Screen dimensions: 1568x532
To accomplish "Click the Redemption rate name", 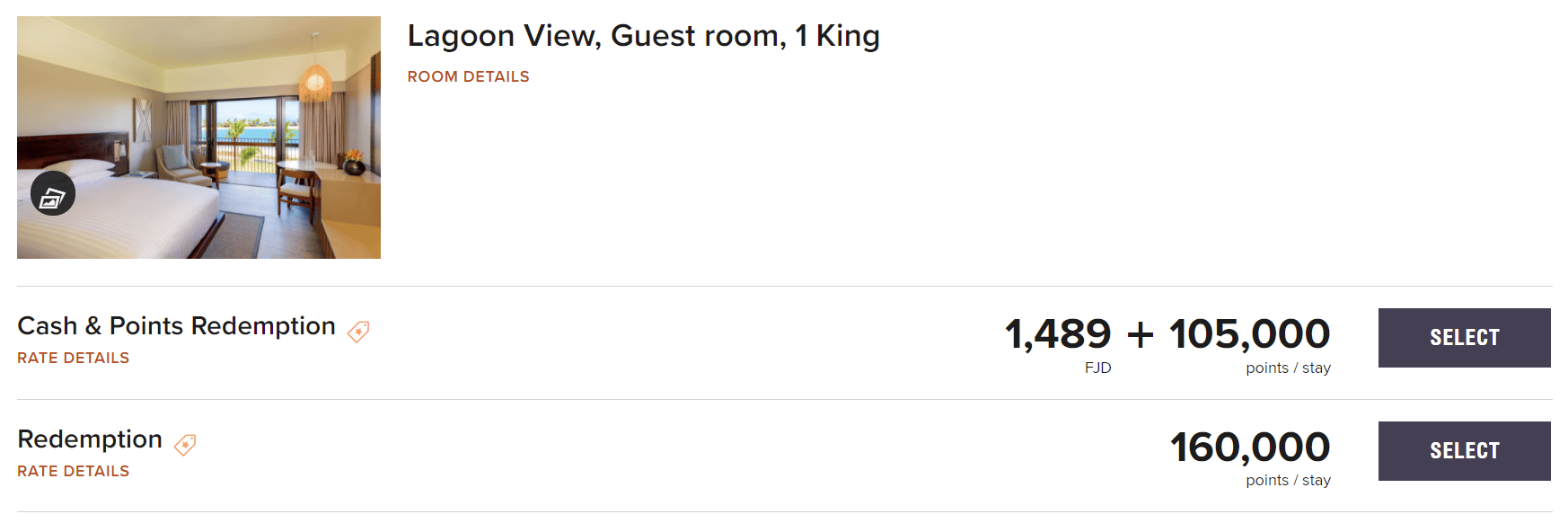I will [x=90, y=439].
